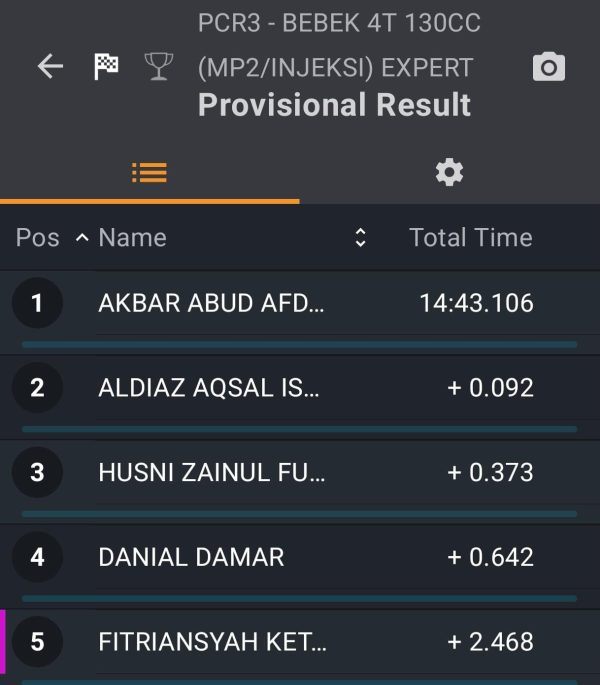Viewport: 600px width, 685px height.
Task: Open the settings gear tab
Action: pos(449,173)
